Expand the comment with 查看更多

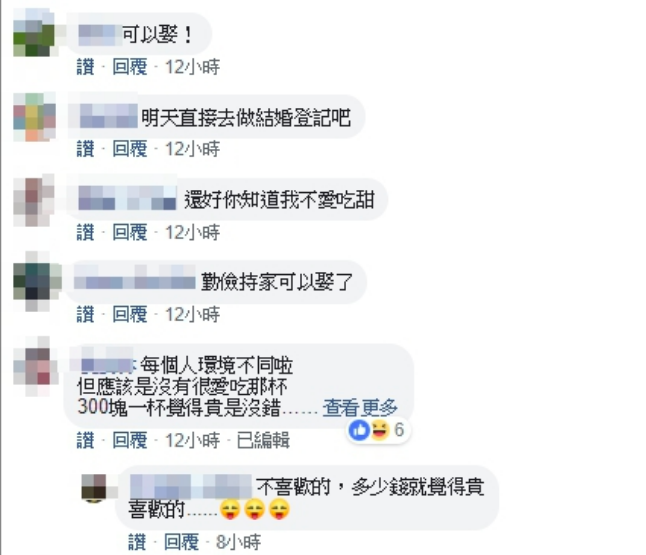coord(360,408)
